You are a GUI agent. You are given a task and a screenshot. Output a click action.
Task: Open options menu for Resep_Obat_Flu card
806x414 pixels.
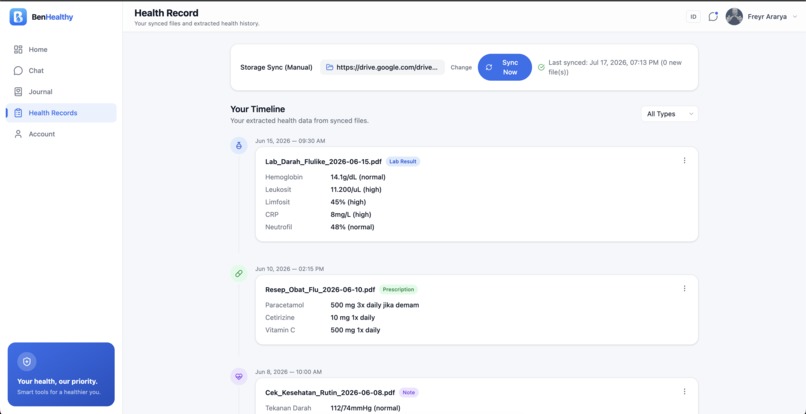pyautogui.click(x=684, y=289)
